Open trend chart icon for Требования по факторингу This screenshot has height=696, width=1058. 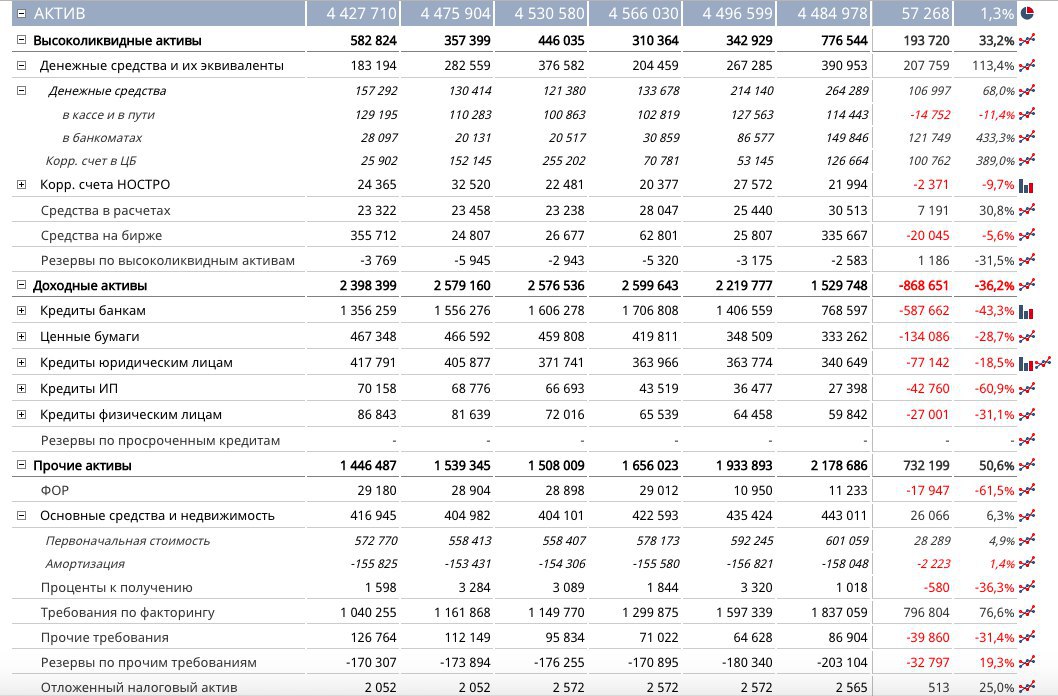[1026, 613]
